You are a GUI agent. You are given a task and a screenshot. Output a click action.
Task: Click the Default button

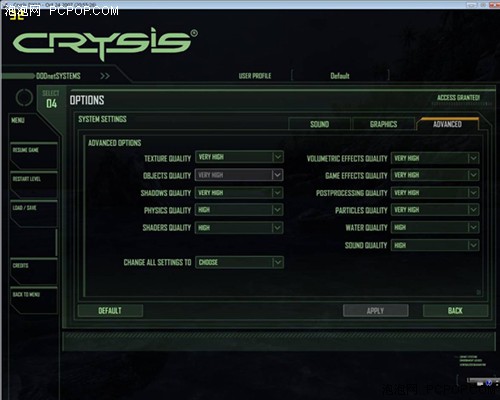coord(110,311)
